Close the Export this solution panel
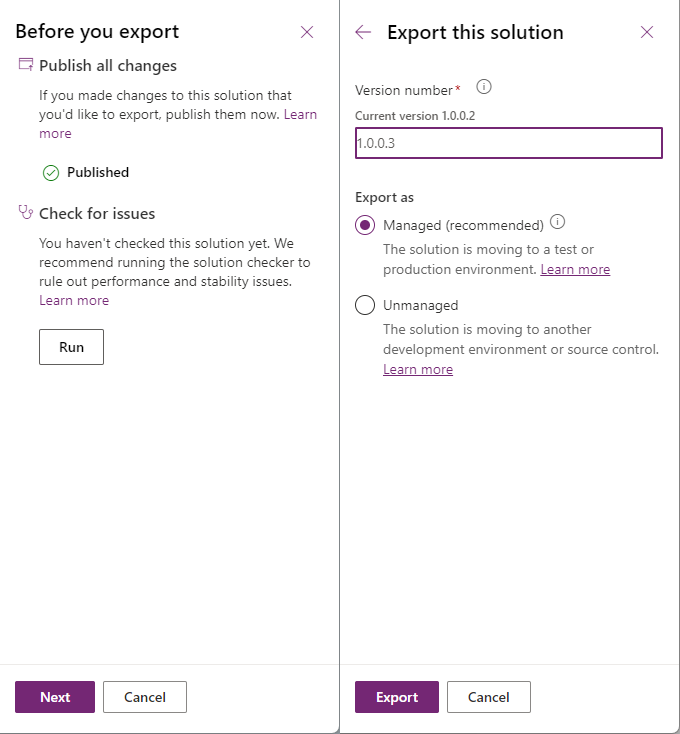This screenshot has height=734, width=680. point(647,32)
